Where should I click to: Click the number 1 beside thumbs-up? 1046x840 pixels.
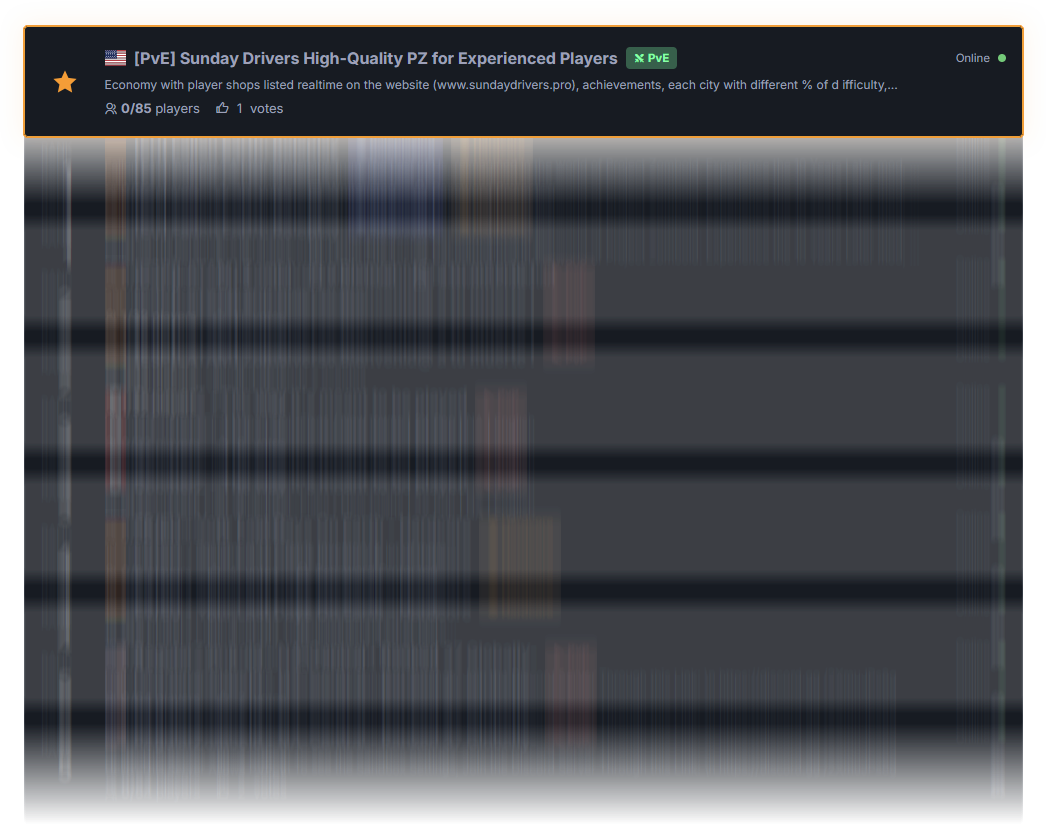click(240, 108)
